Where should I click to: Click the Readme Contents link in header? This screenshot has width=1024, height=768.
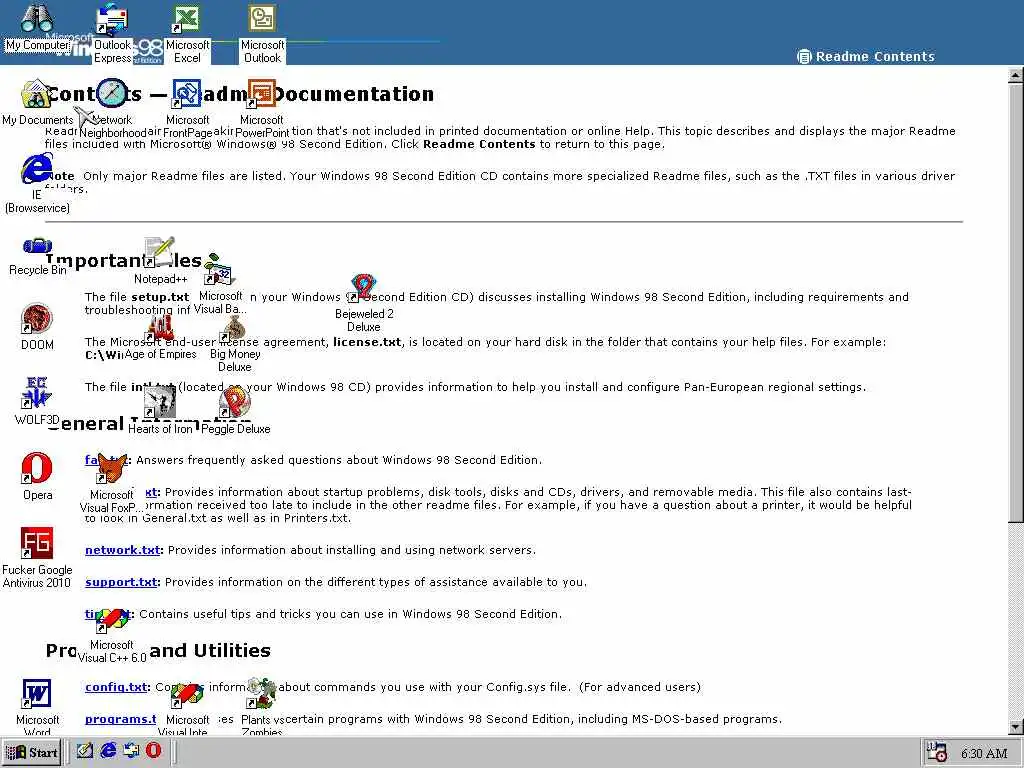point(866,57)
